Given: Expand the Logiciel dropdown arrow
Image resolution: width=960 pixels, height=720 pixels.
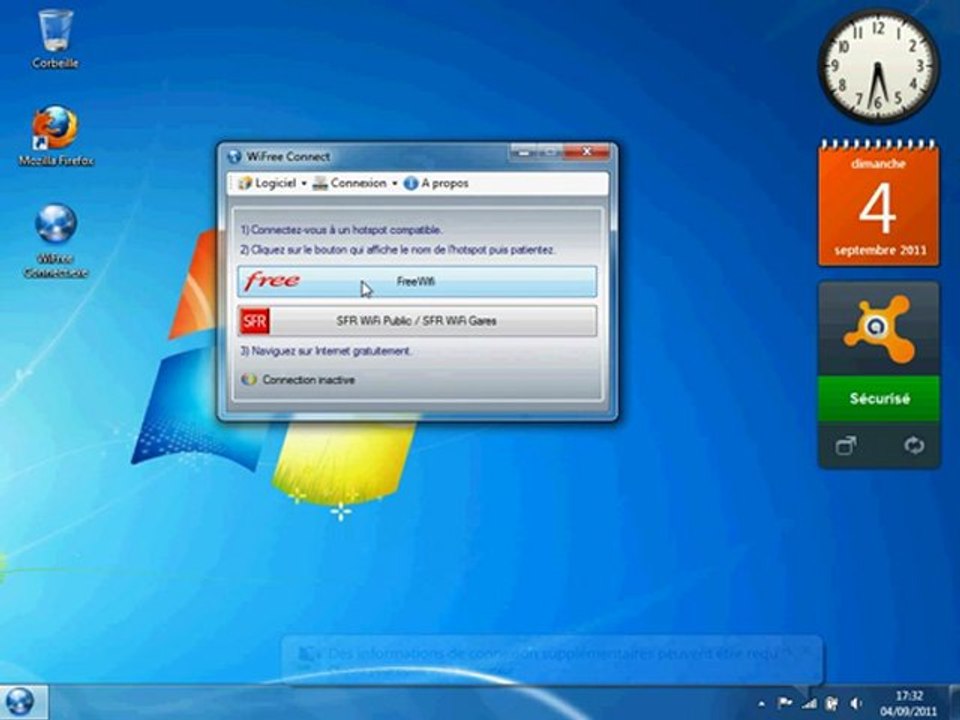Looking at the screenshot, I should point(304,184).
